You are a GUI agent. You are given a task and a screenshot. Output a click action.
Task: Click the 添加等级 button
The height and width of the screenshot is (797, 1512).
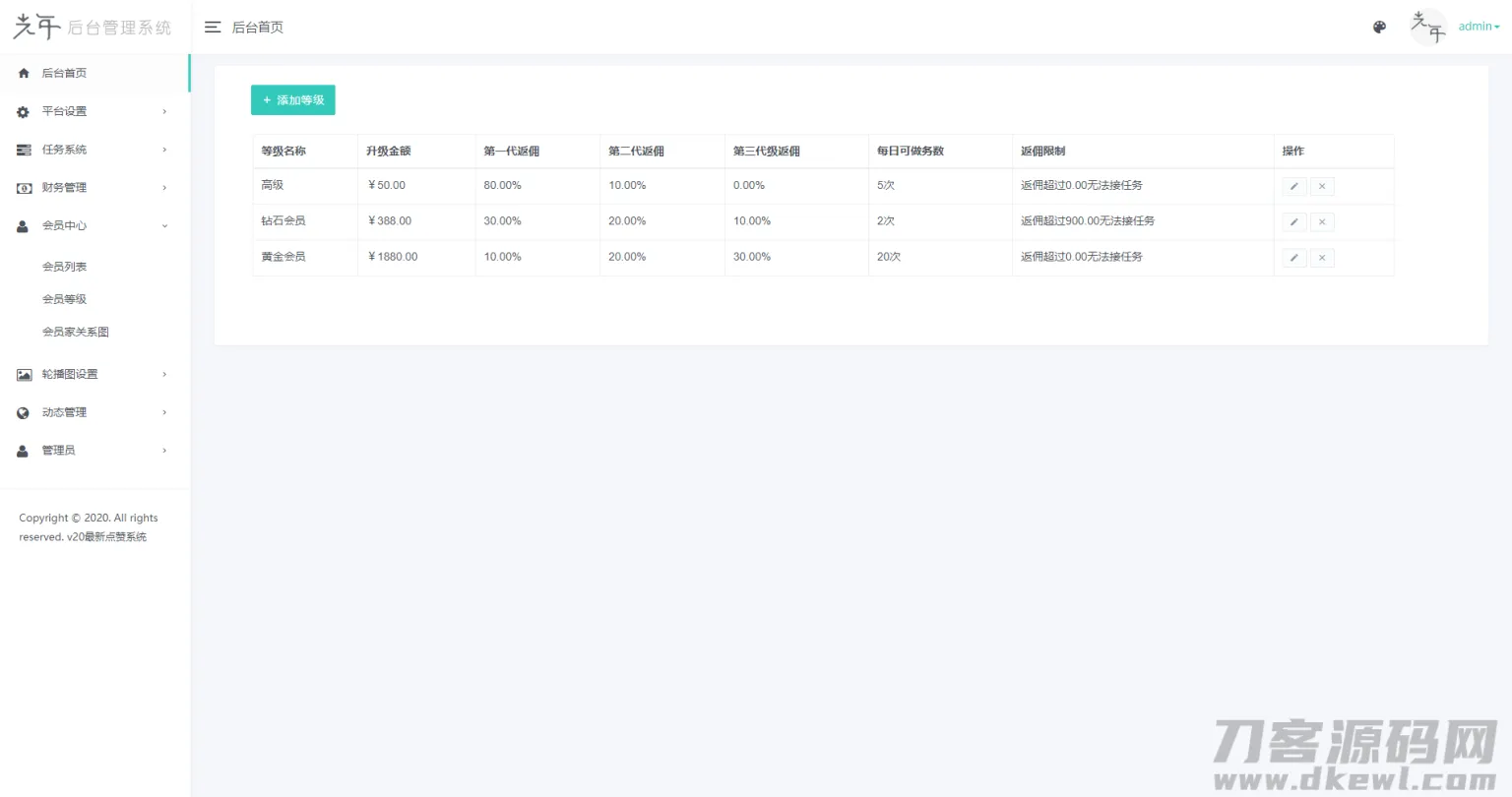click(293, 100)
